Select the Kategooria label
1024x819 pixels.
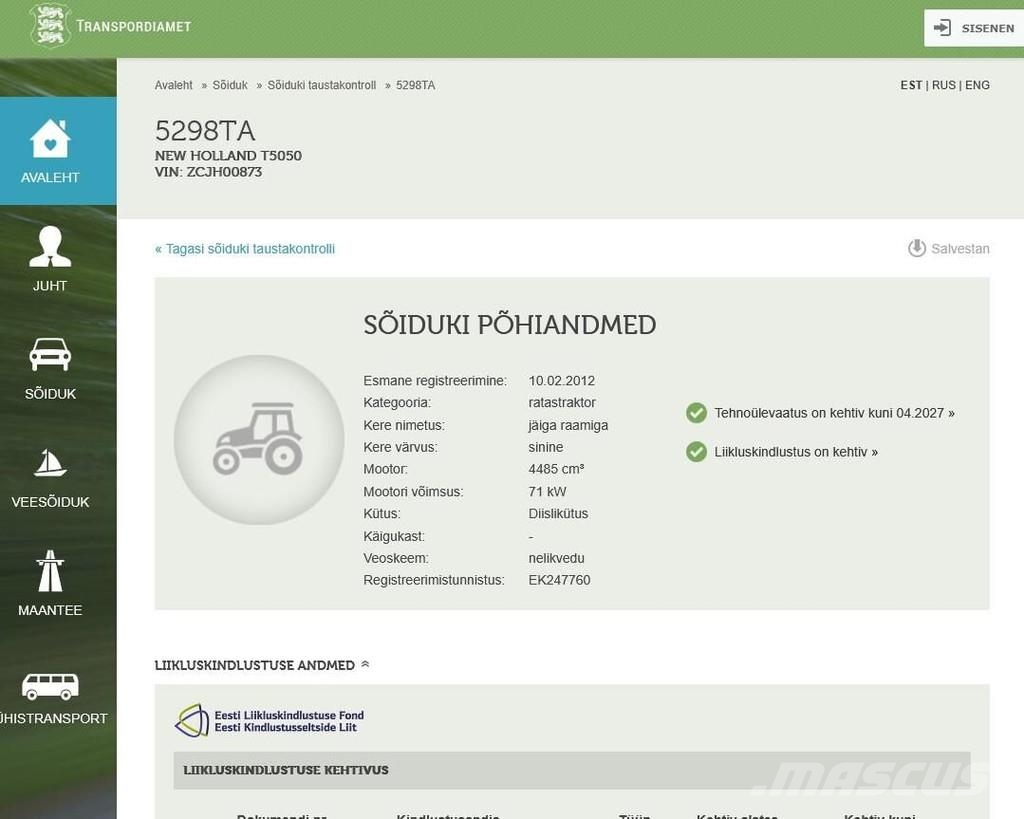pos(397,402)
